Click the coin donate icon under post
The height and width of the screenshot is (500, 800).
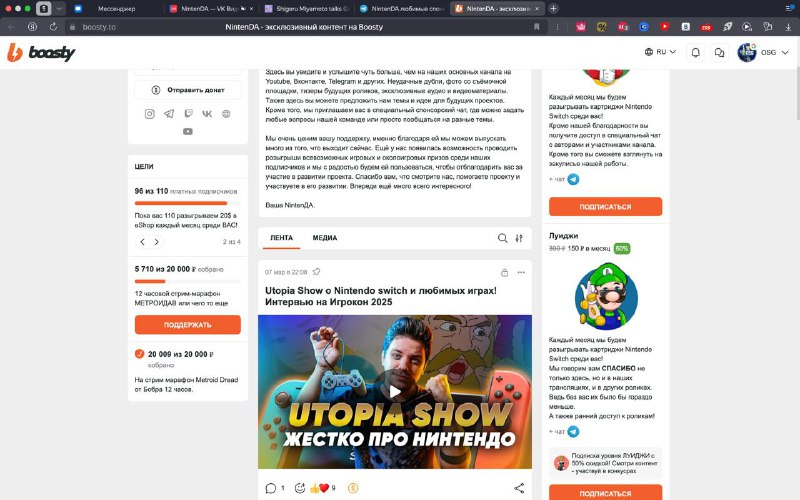353,488
